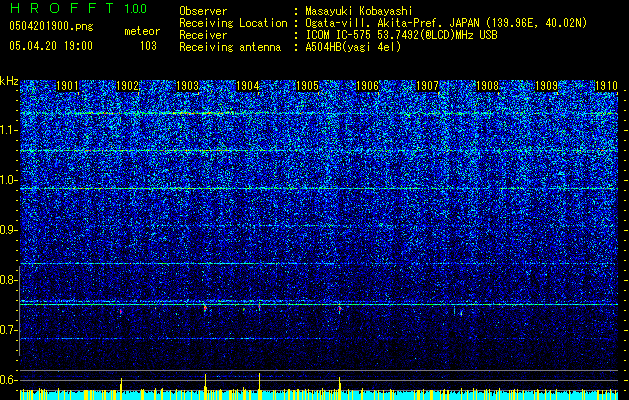The image size is (629, 400).
Task: Click the kHz unit label
Action: 9,81
